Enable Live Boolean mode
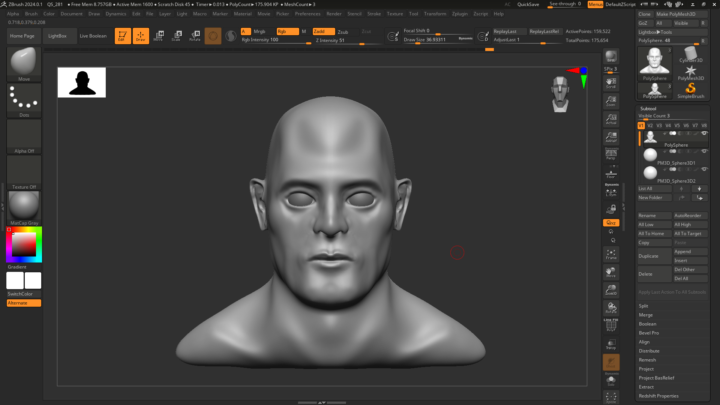720x405 pixels. pos(93,36)
